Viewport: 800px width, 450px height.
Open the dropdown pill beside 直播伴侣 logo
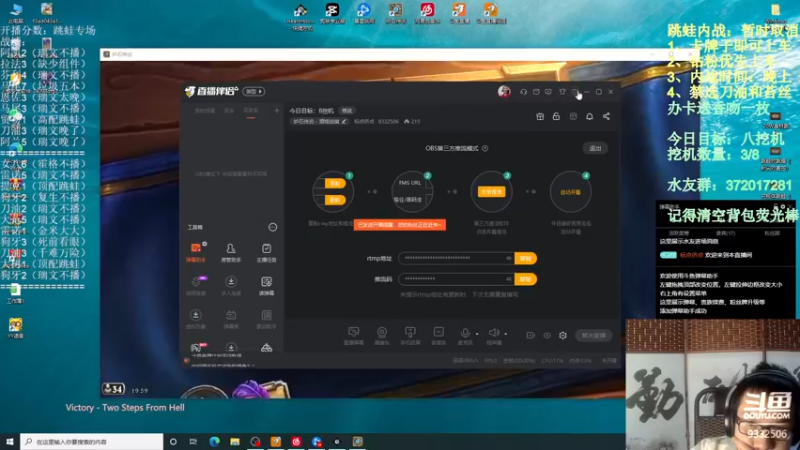pyautogui.click(x=254, y=91)
